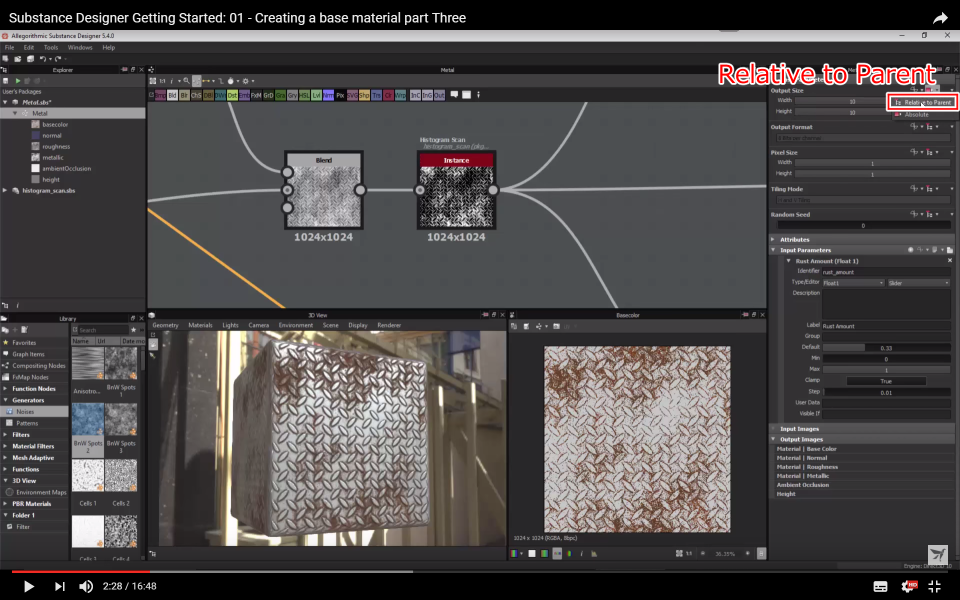Screen dimensions: 960x600
Task: Insert a Levels node using the Lvl button
Action: point(316,96)
